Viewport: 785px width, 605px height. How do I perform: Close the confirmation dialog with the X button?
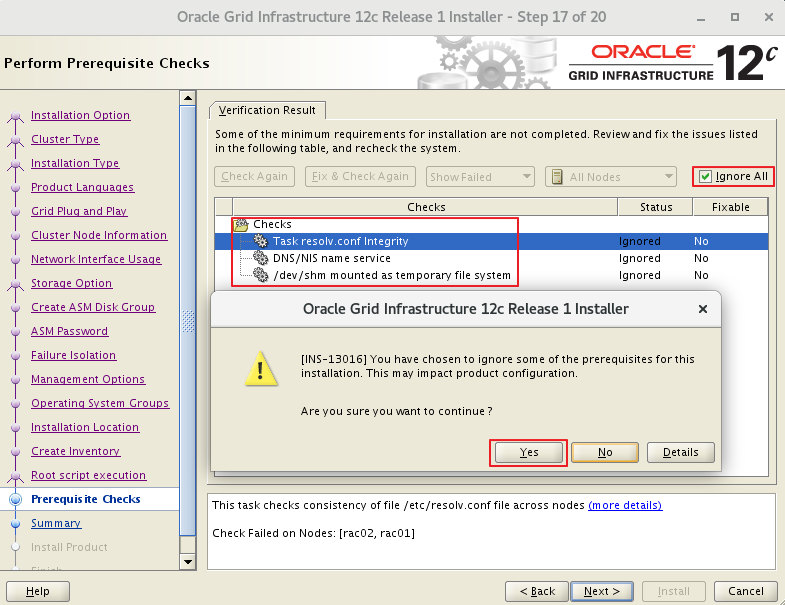coord(702,309)
